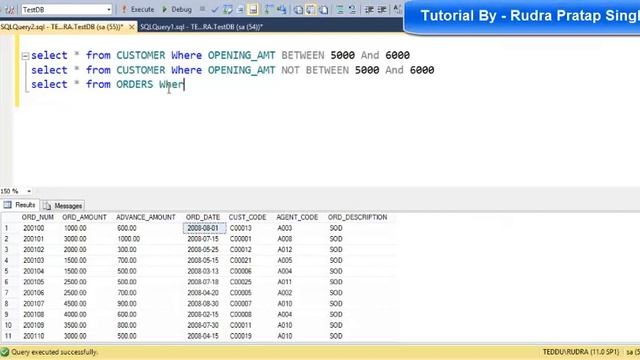
Task: Toggle Include Client Statistics icon
Action: (282, 9)
